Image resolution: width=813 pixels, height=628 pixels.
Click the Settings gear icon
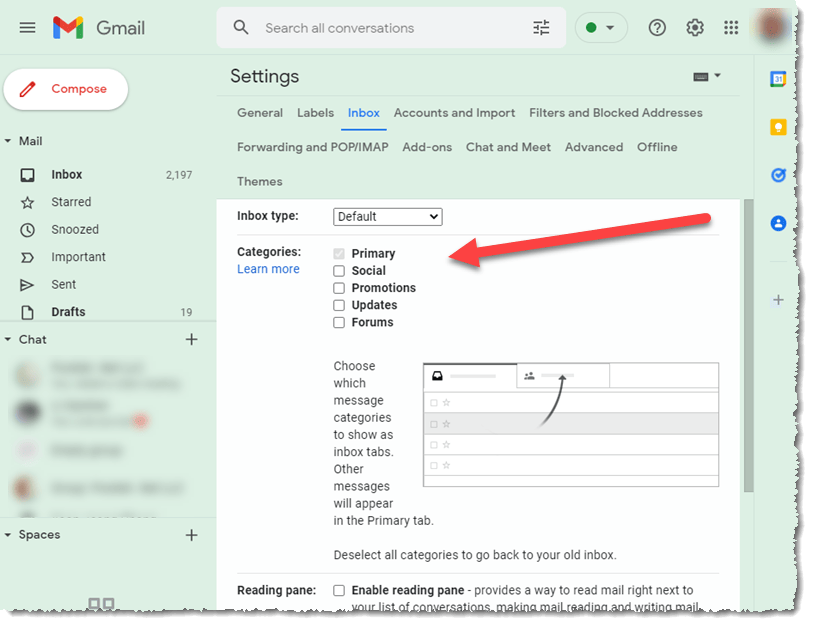(695, 28)
